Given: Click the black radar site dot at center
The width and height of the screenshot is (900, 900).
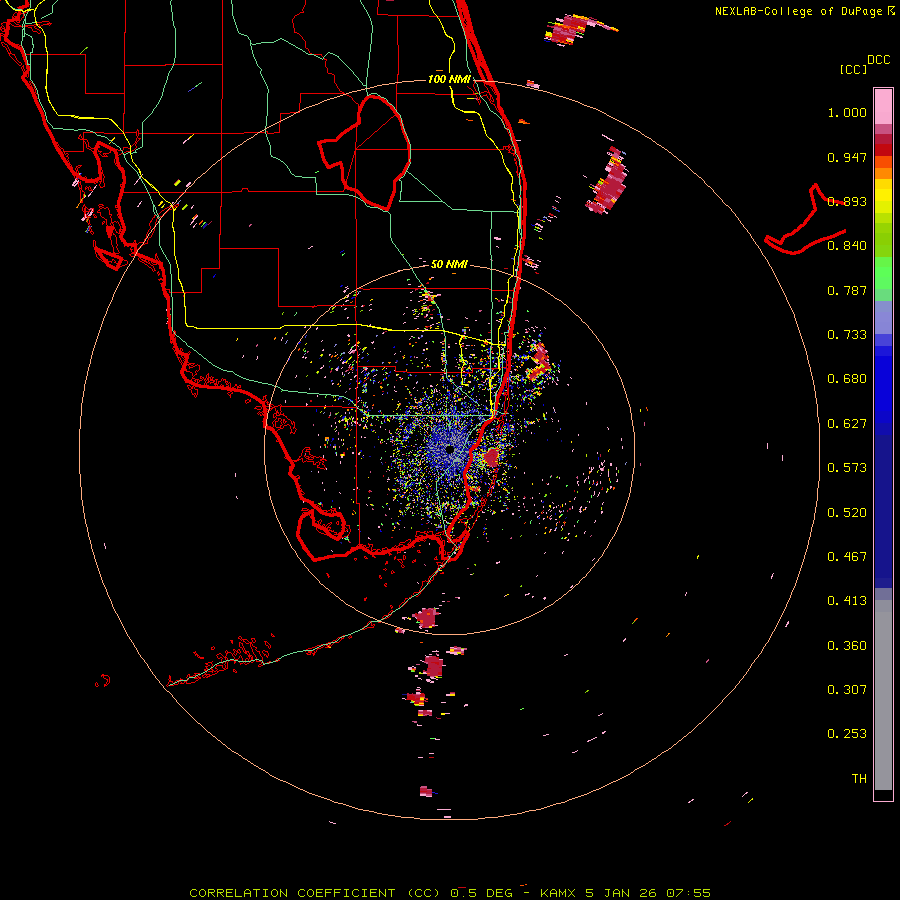Looking at the screenshot, I should (x=451, y=449).
